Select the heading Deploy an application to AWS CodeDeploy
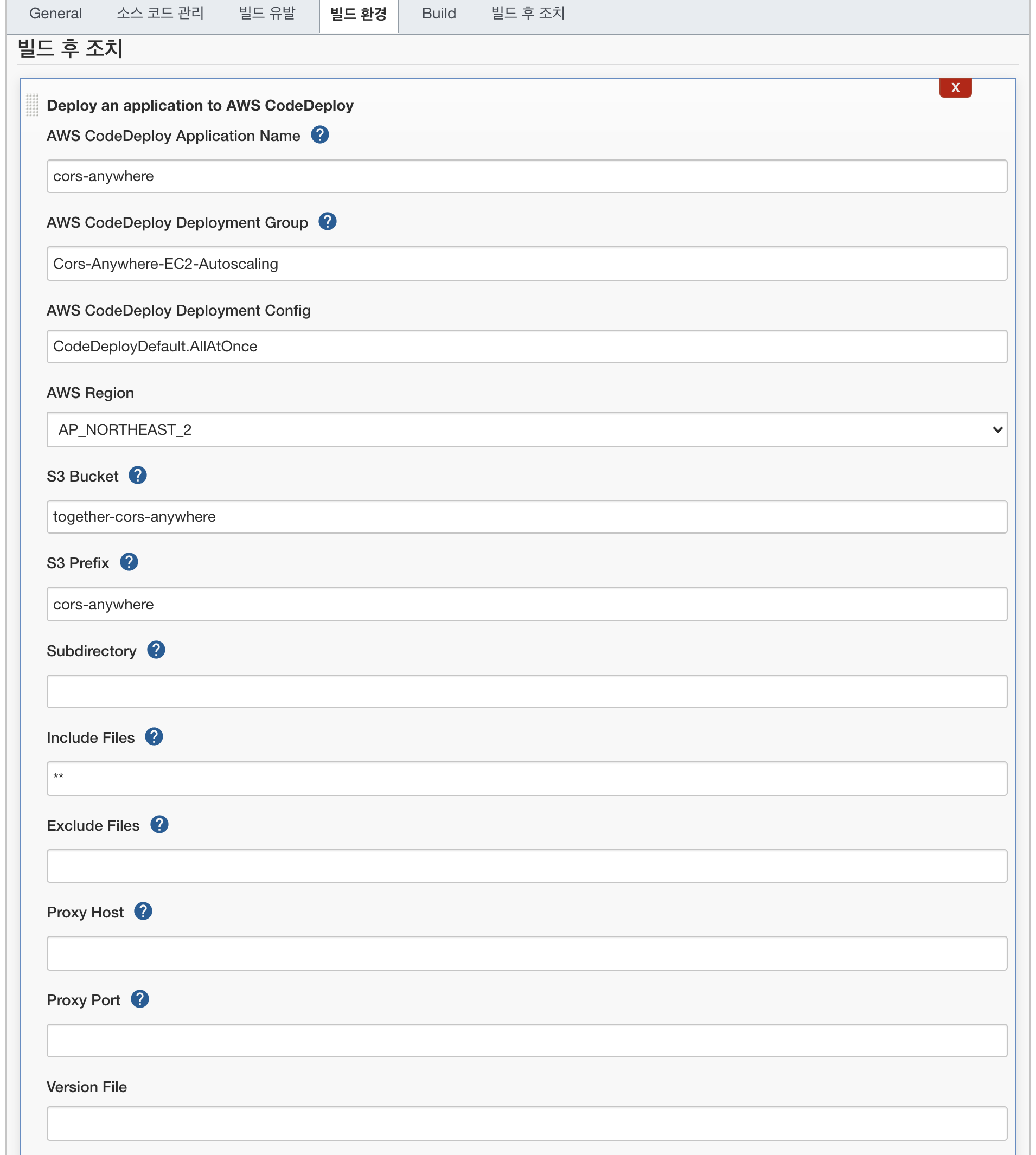Image resolution: width=1036 pixels, height=1155 pixels. [200, 106]
